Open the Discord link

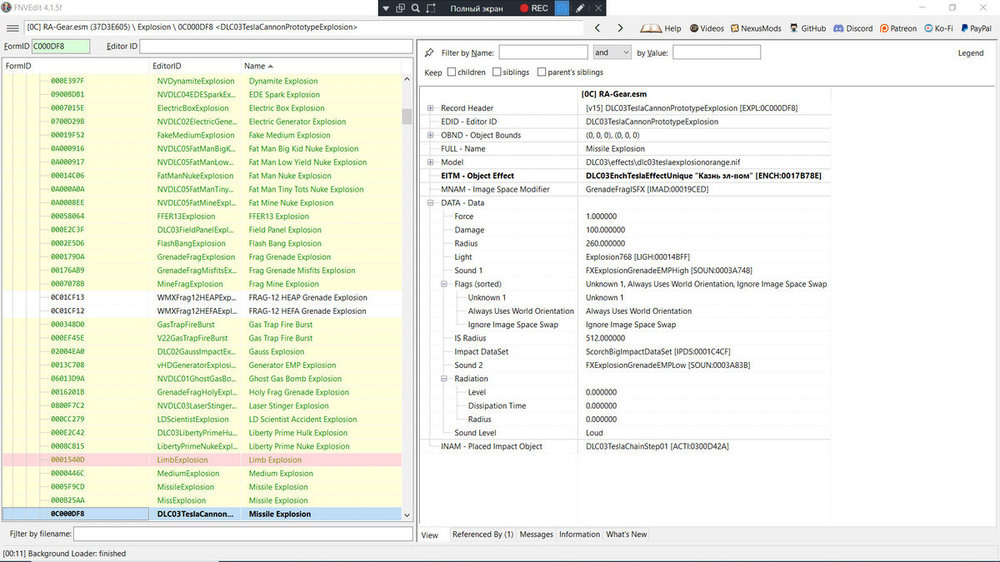click(x=853, y=28)
